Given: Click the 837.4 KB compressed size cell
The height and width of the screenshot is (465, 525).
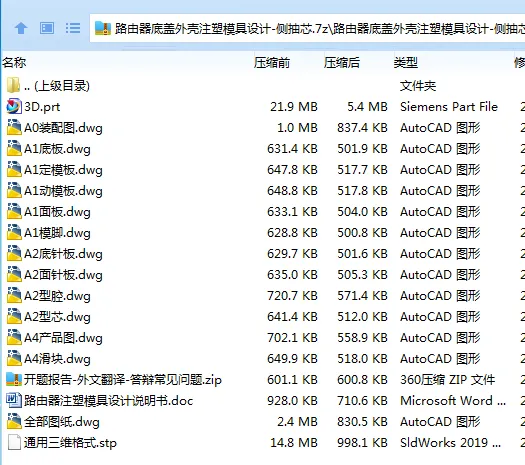Looking at the screenshot, I should [x=362, y=128].
